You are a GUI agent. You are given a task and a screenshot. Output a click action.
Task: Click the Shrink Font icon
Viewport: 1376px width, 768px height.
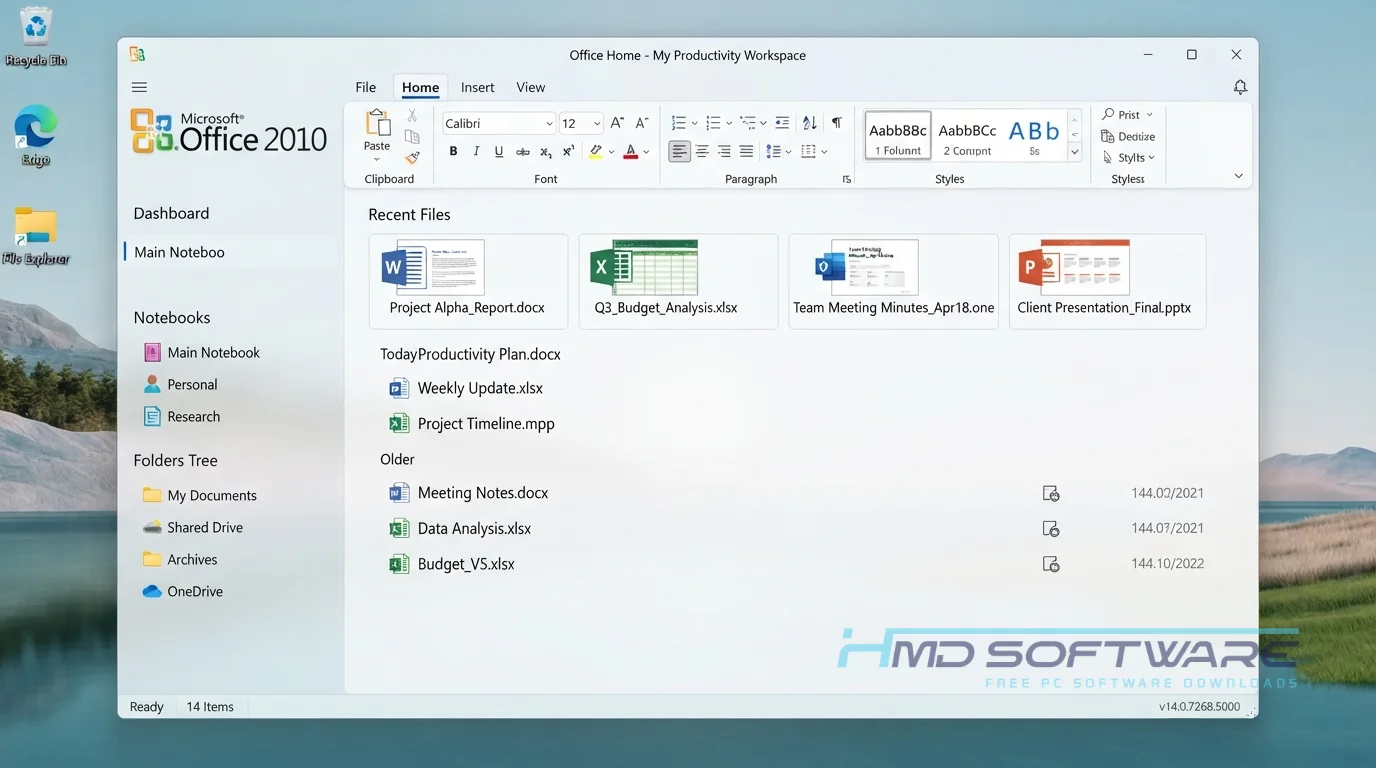642,123
